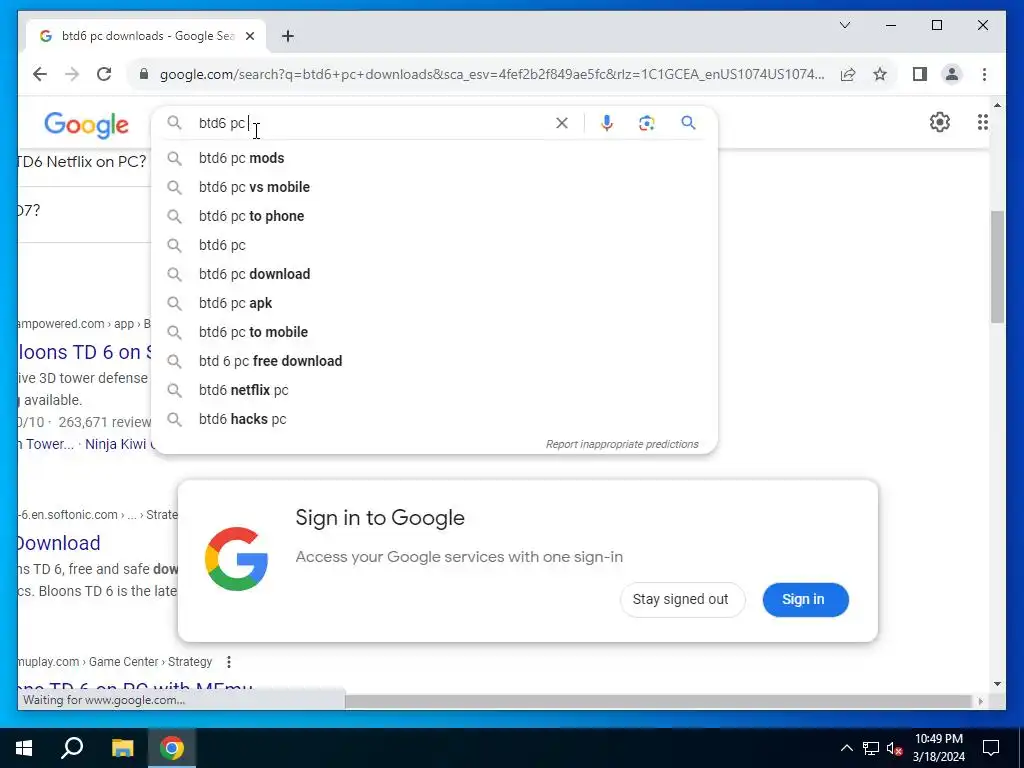The height and width of the screenshot is (768, 1024).
Task: Choose 'Stay signed out' button
Action: [682, 600]
